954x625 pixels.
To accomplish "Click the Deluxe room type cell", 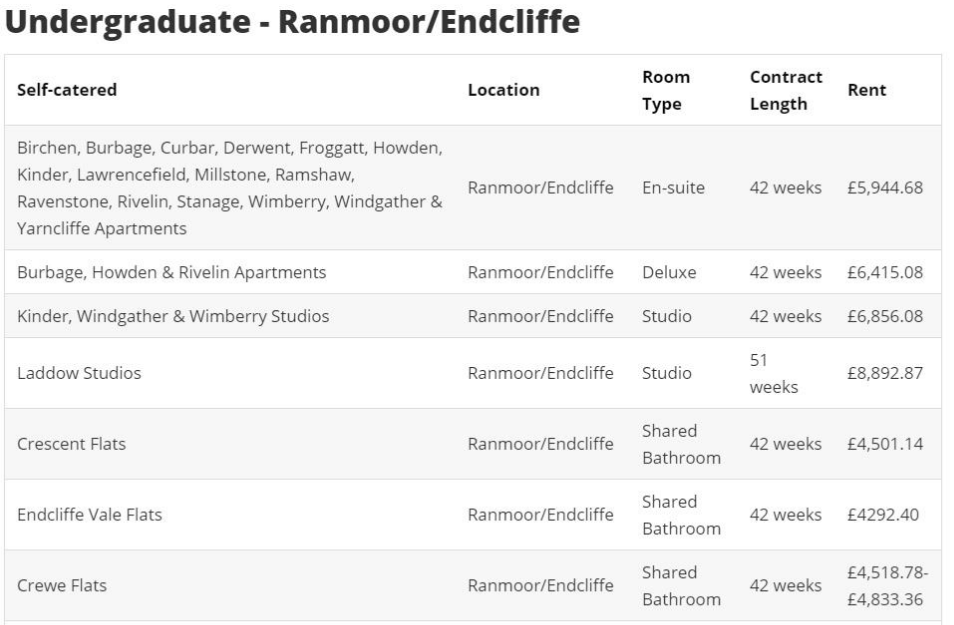I will click(669, 272).
